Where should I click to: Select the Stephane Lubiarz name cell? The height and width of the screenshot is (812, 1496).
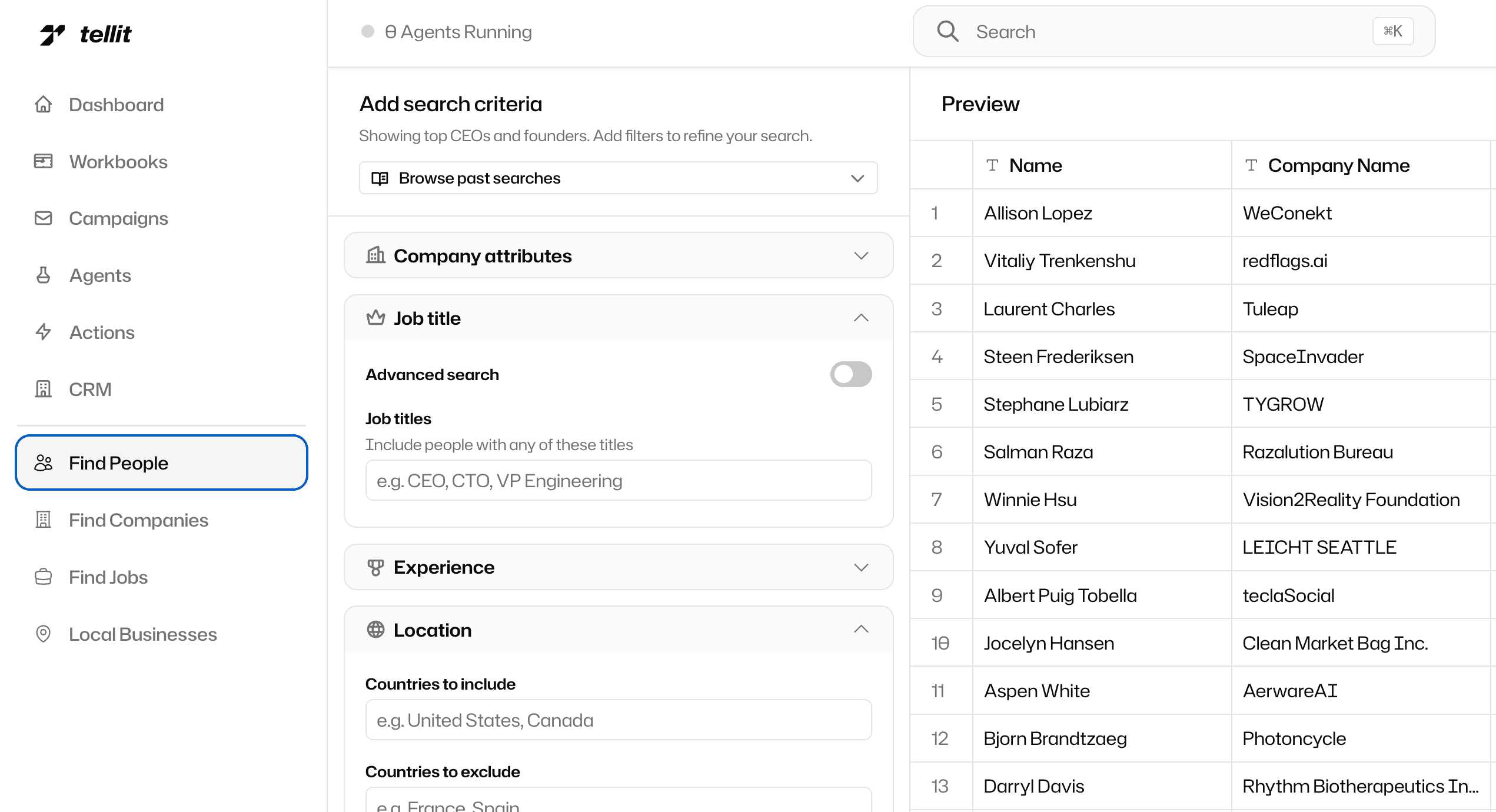point(1102,404)
